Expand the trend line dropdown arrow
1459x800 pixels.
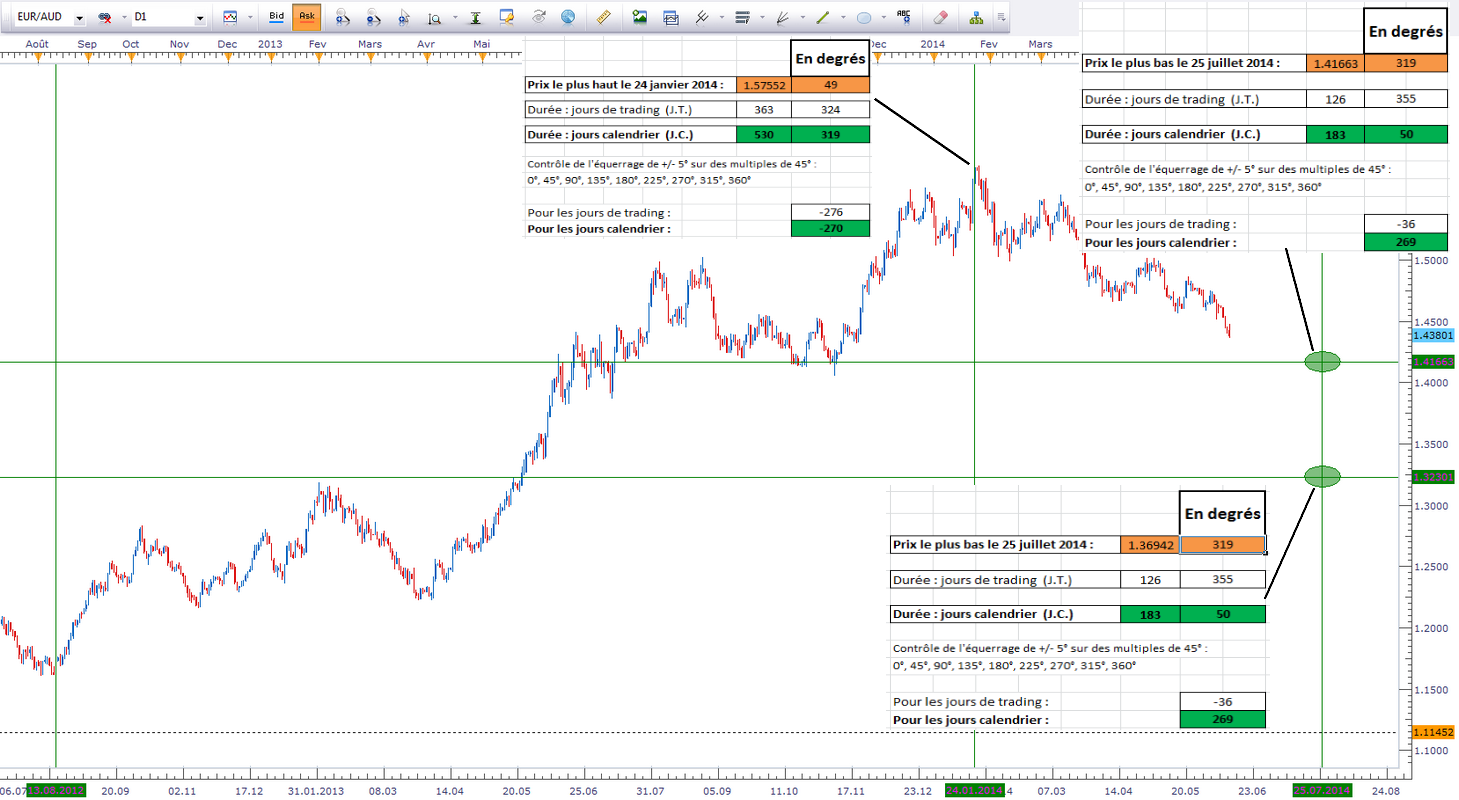click(843, 18)
